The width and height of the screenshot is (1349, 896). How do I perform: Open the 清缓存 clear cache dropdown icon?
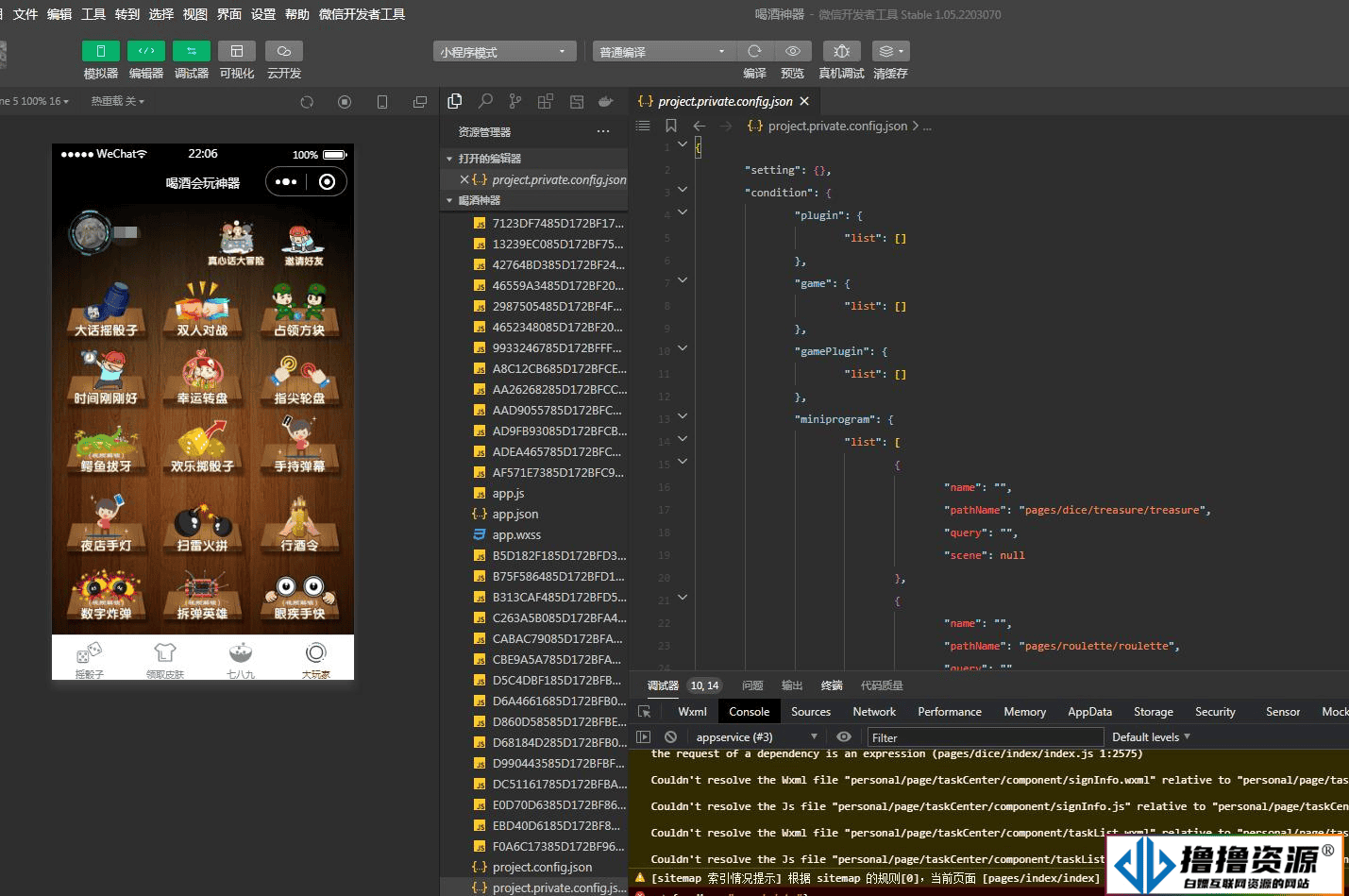pyautogui.click(x=890, y=51)
